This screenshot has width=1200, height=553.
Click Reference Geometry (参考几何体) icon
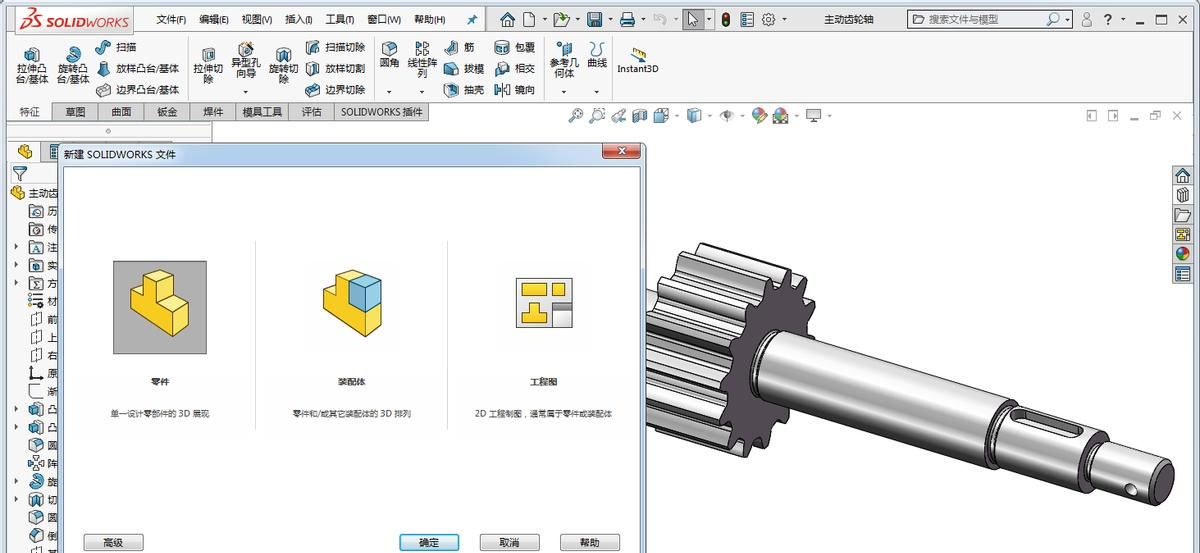point(564,60)
